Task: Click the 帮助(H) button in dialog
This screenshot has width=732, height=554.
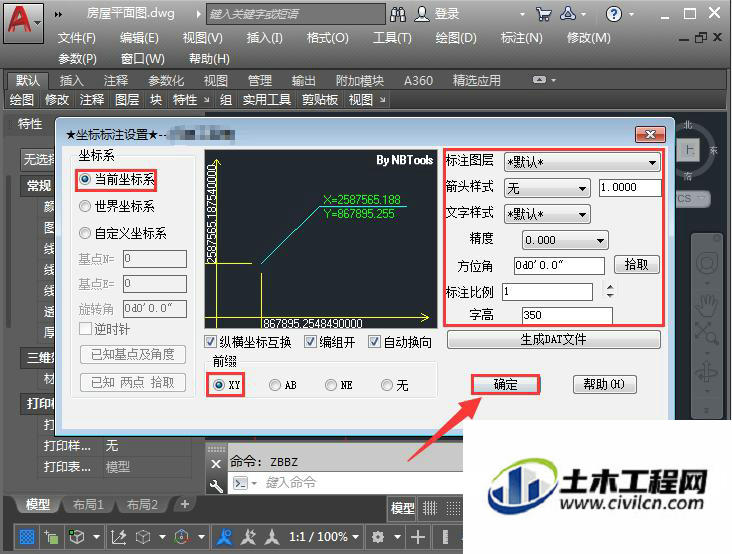Action: (x=604, y=385)
